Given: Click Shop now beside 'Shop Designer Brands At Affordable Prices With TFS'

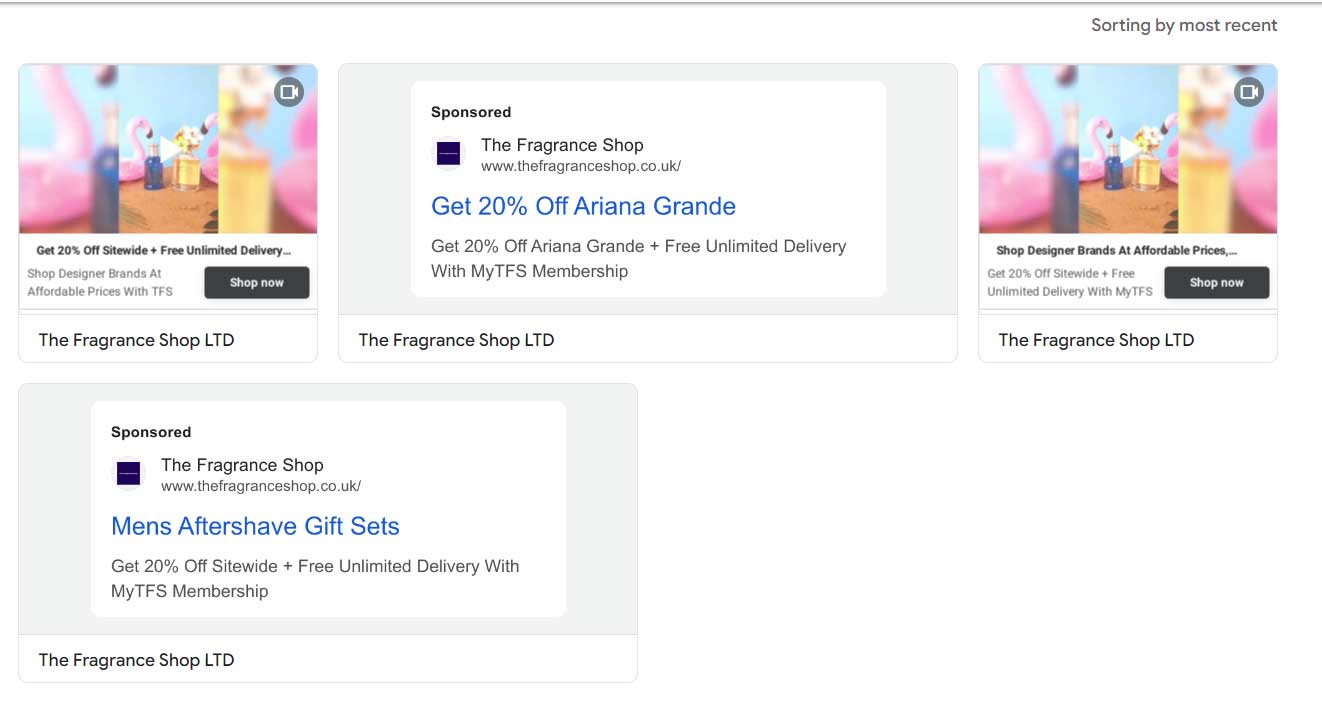Looking at the screenshot, I should 257,282.
